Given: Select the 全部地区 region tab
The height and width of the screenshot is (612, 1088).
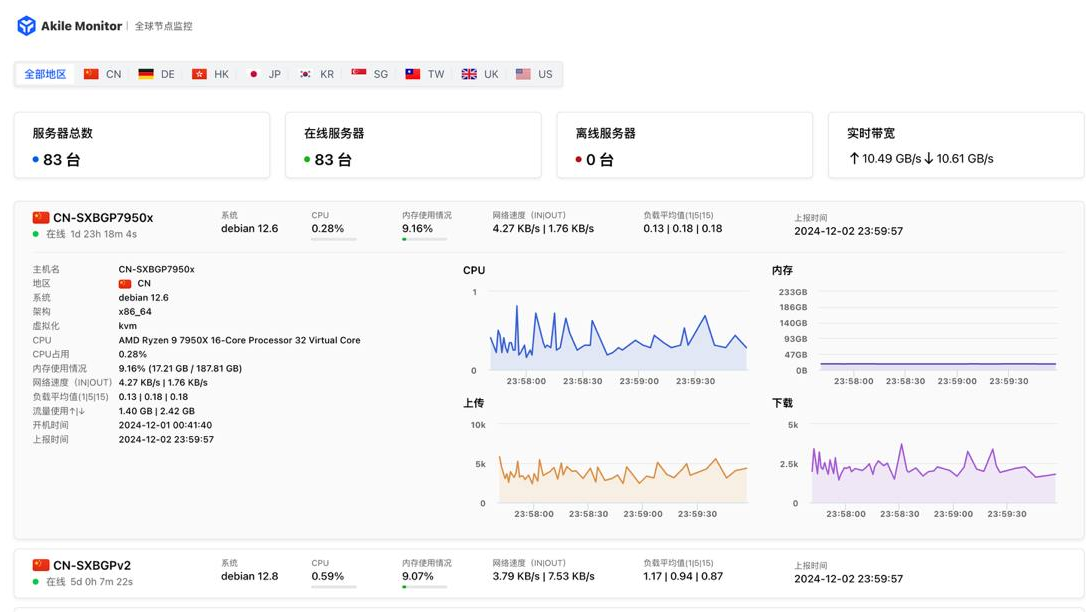Looking at the screenshot, I should (x=45, y=74).
